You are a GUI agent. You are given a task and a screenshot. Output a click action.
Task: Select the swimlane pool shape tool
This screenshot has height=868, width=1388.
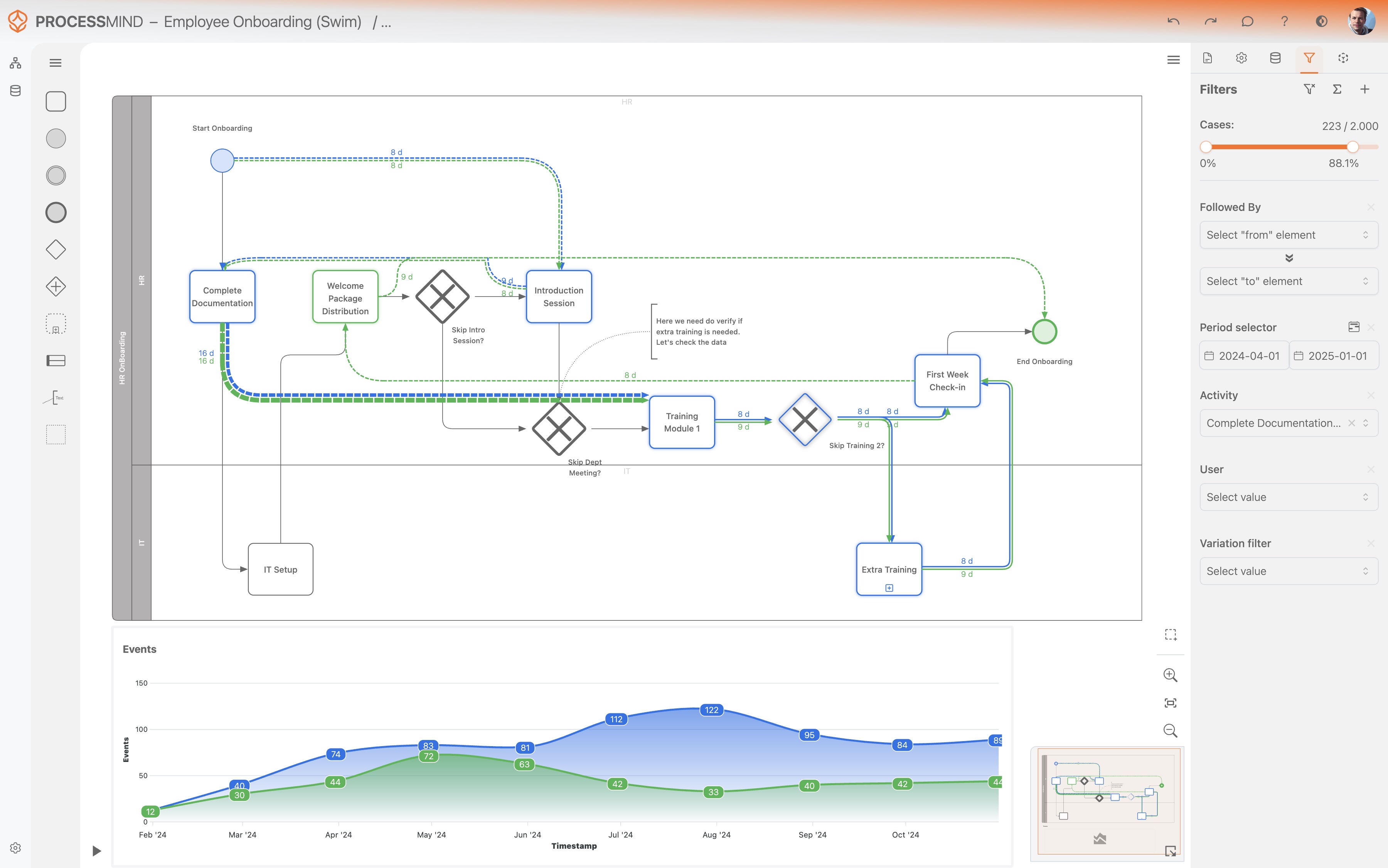56,361
